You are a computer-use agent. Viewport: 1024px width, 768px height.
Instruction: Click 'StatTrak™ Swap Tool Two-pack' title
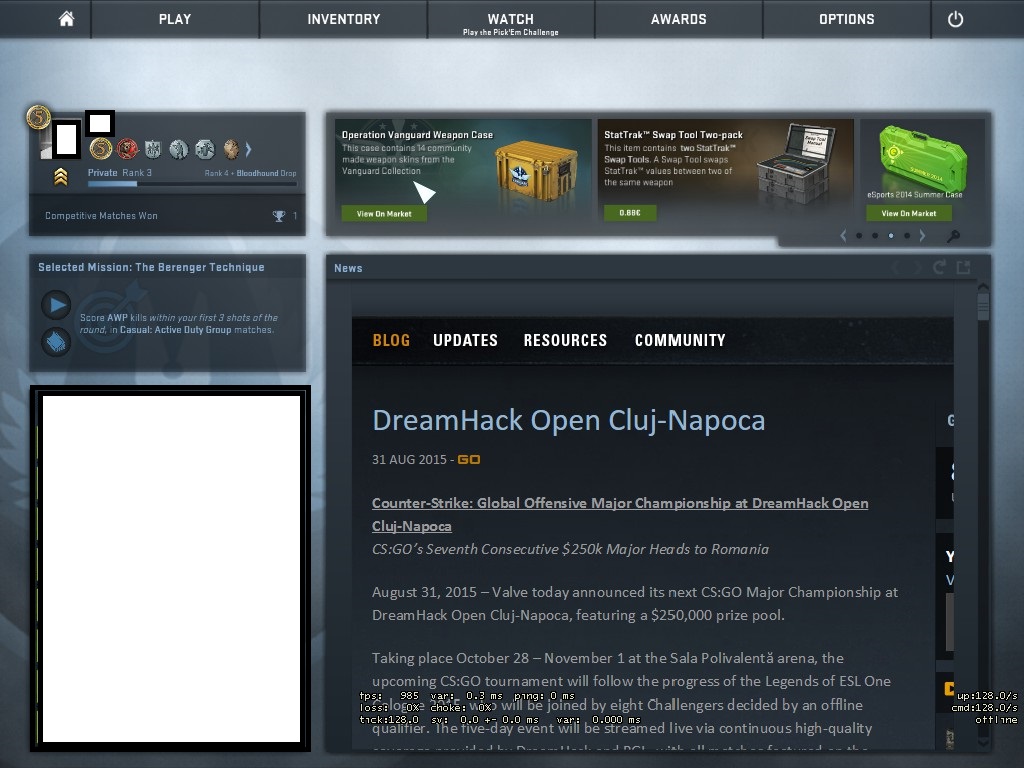[673, 135]
